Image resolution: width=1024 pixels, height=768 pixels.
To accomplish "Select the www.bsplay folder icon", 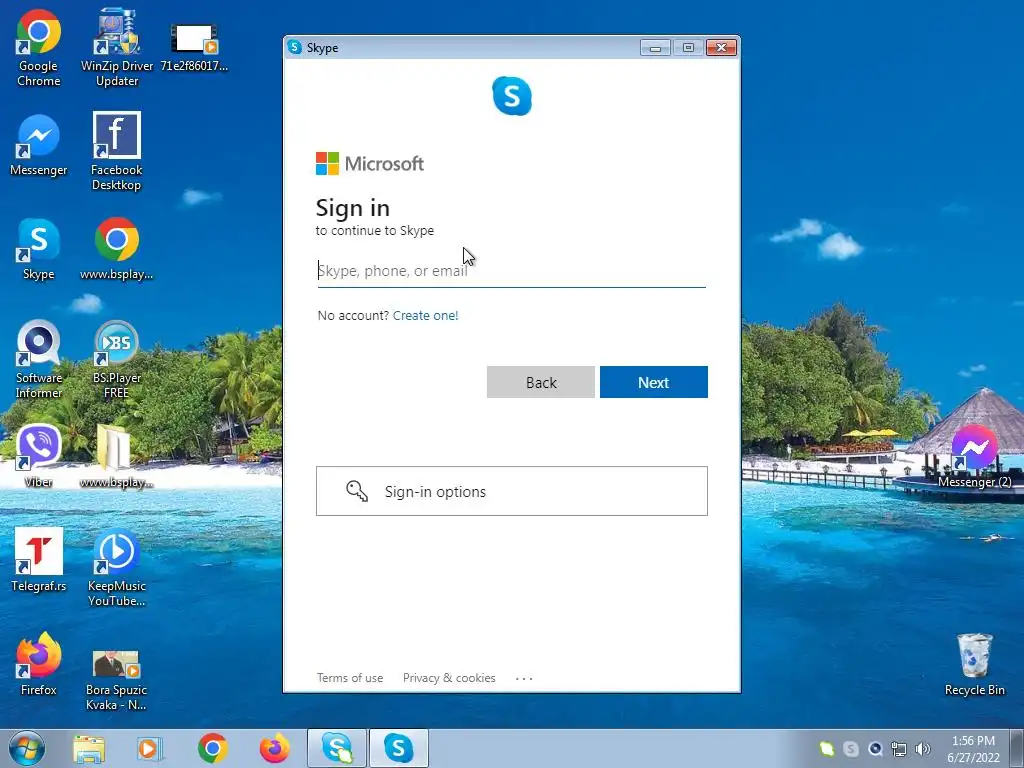I will coord(116,456).
